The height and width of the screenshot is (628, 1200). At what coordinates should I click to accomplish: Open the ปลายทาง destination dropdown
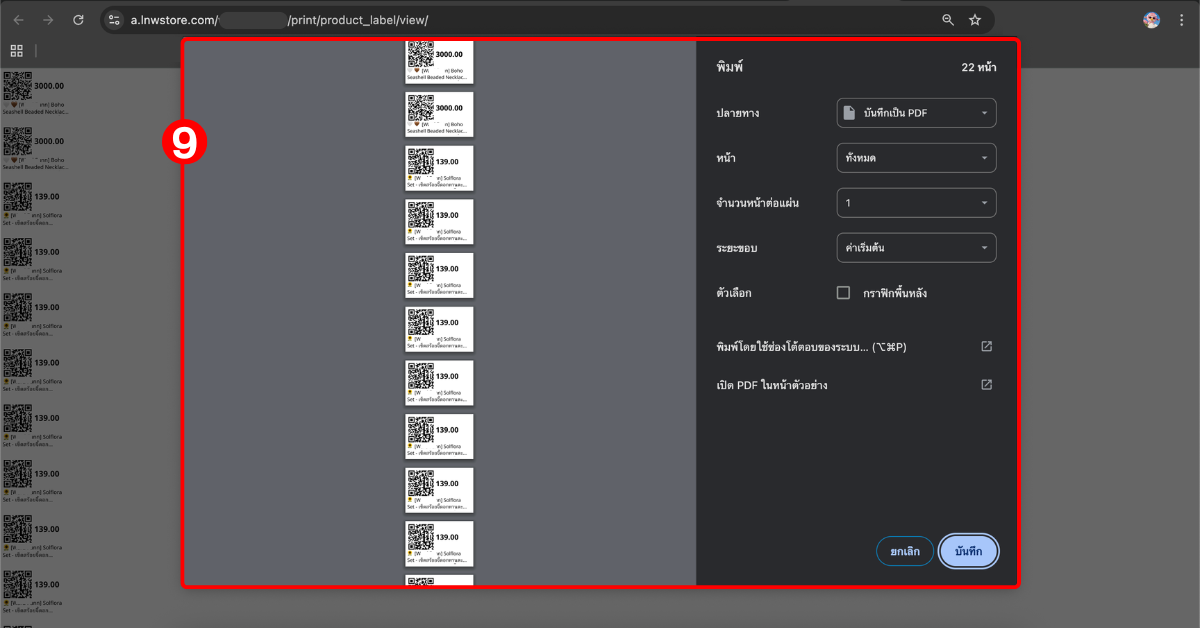[x=916, y=113]
